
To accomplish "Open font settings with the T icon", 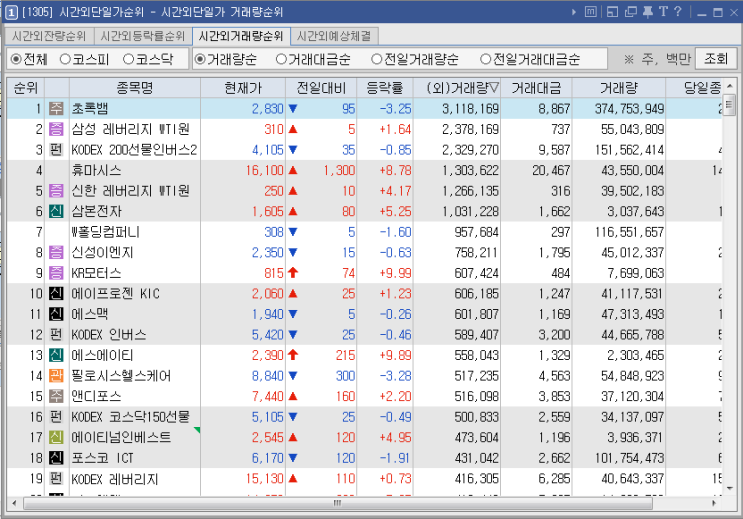I will pos(663,12).
